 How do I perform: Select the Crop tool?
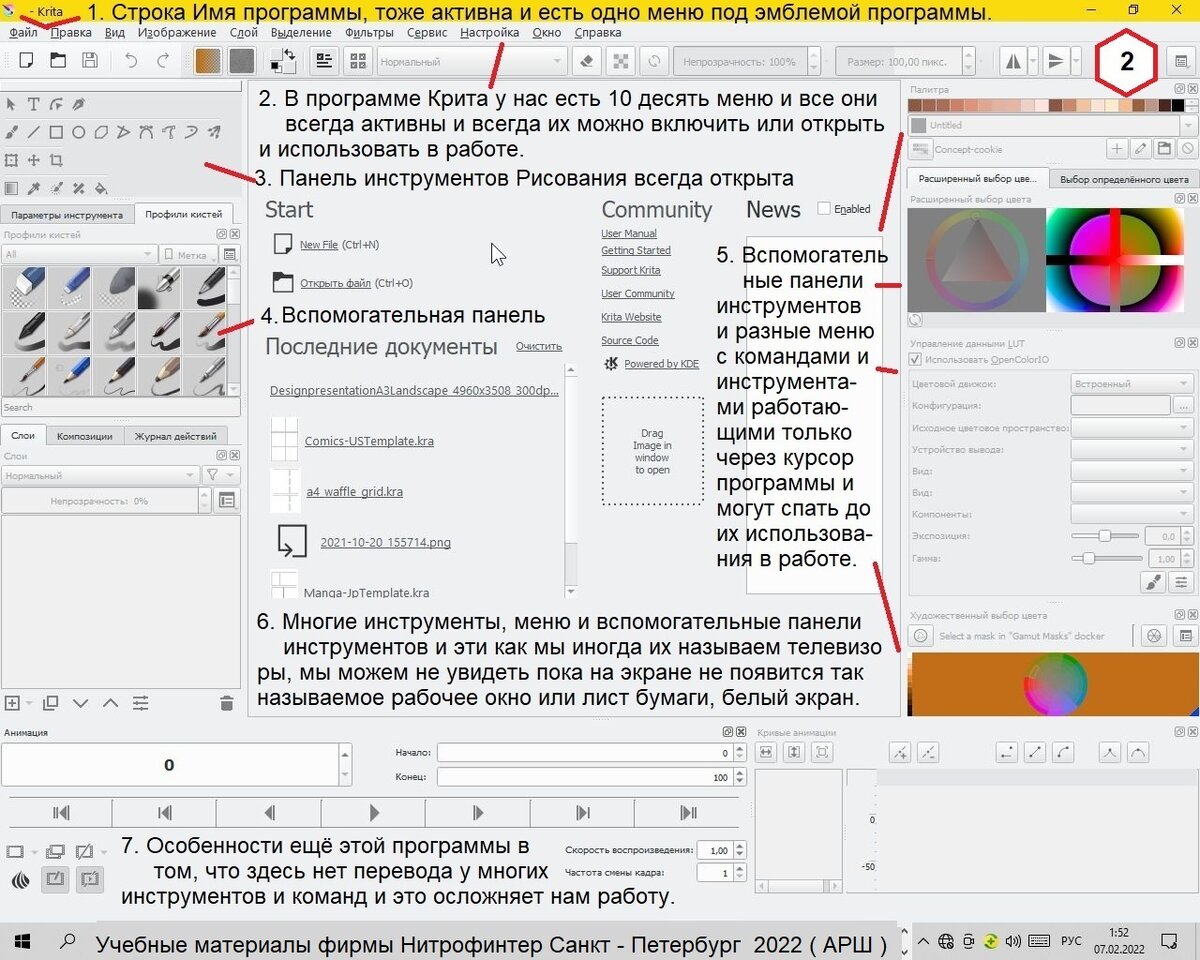click(56, 160)
